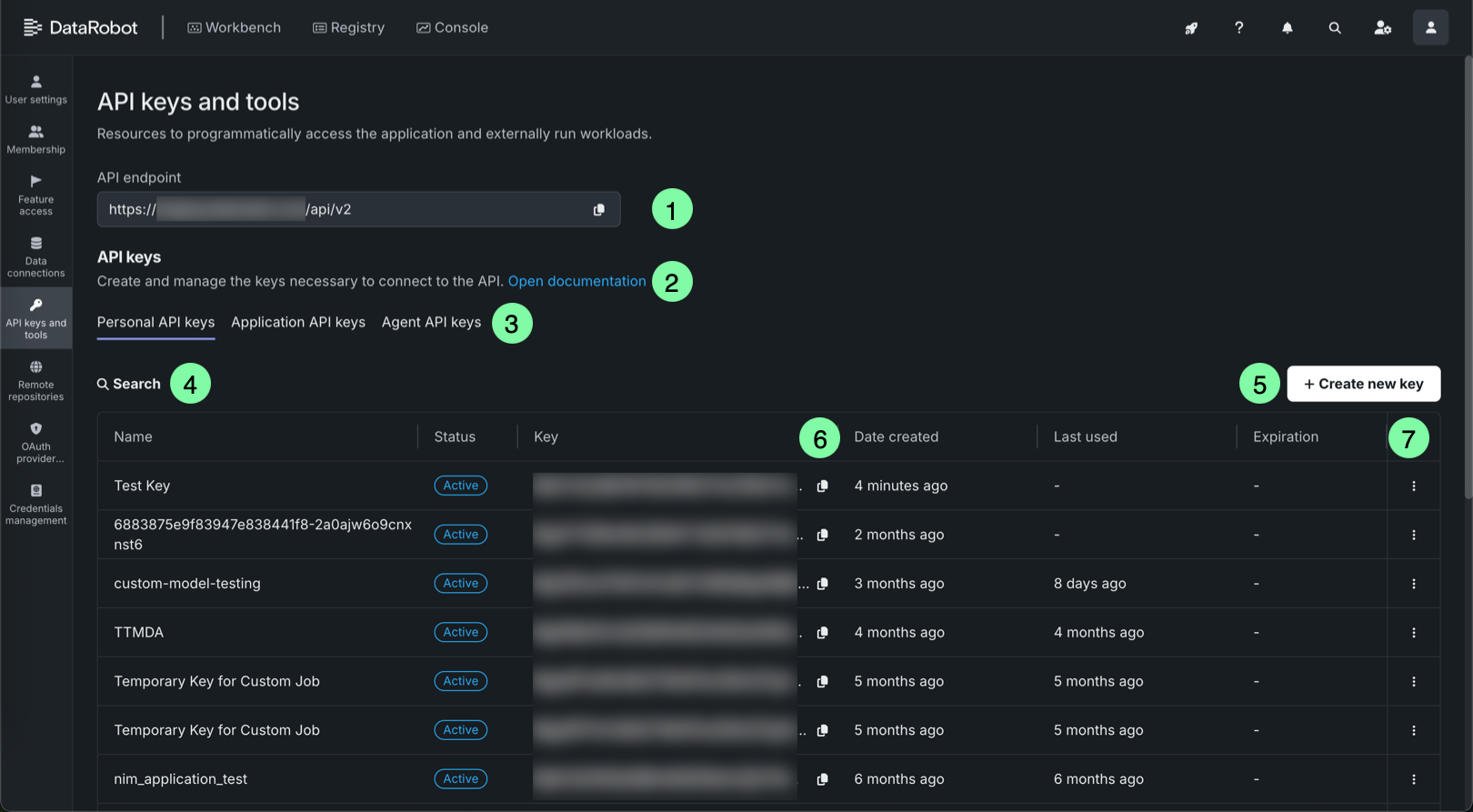Screen dimensions: 1473x812
Task: Open Credentials management in sidebar
Action: (x=36, y=505)
